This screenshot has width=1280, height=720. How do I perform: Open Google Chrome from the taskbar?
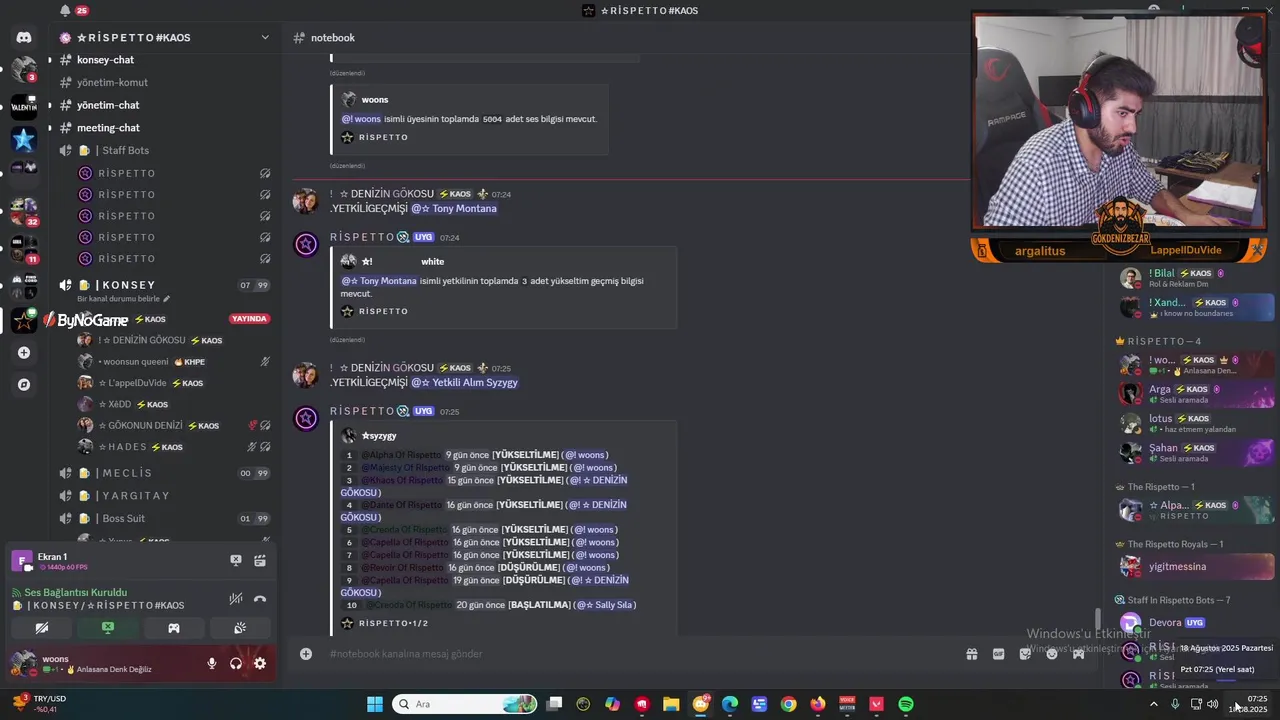point(789,704)
